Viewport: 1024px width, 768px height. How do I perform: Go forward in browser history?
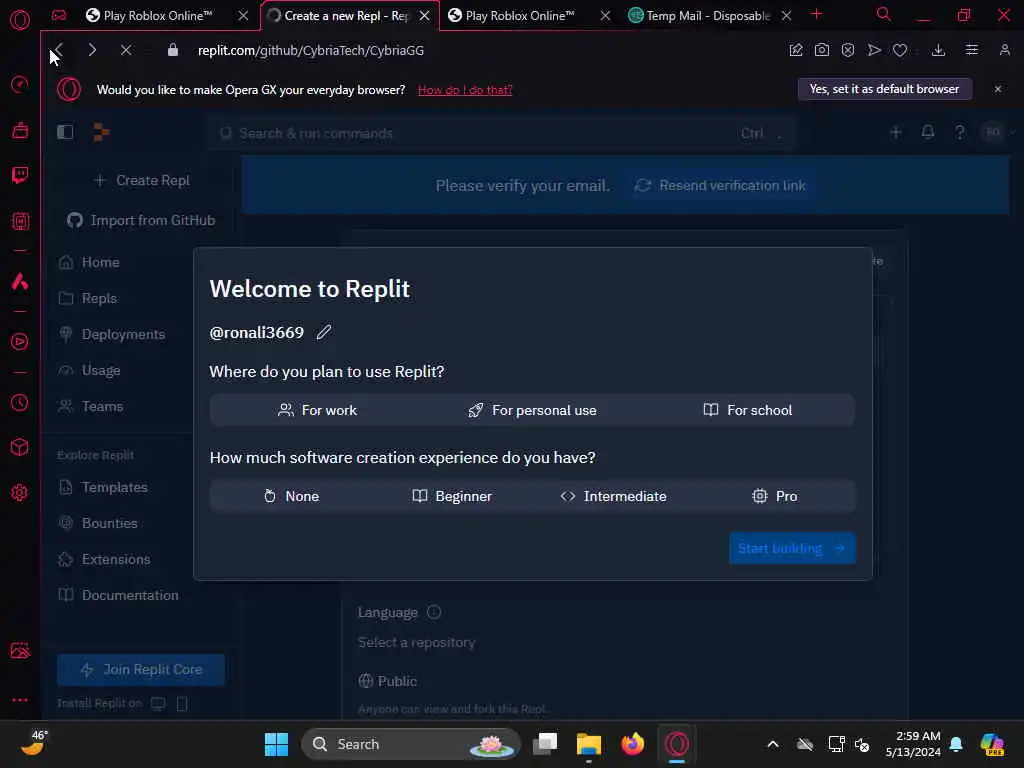(x=92, y=50)
